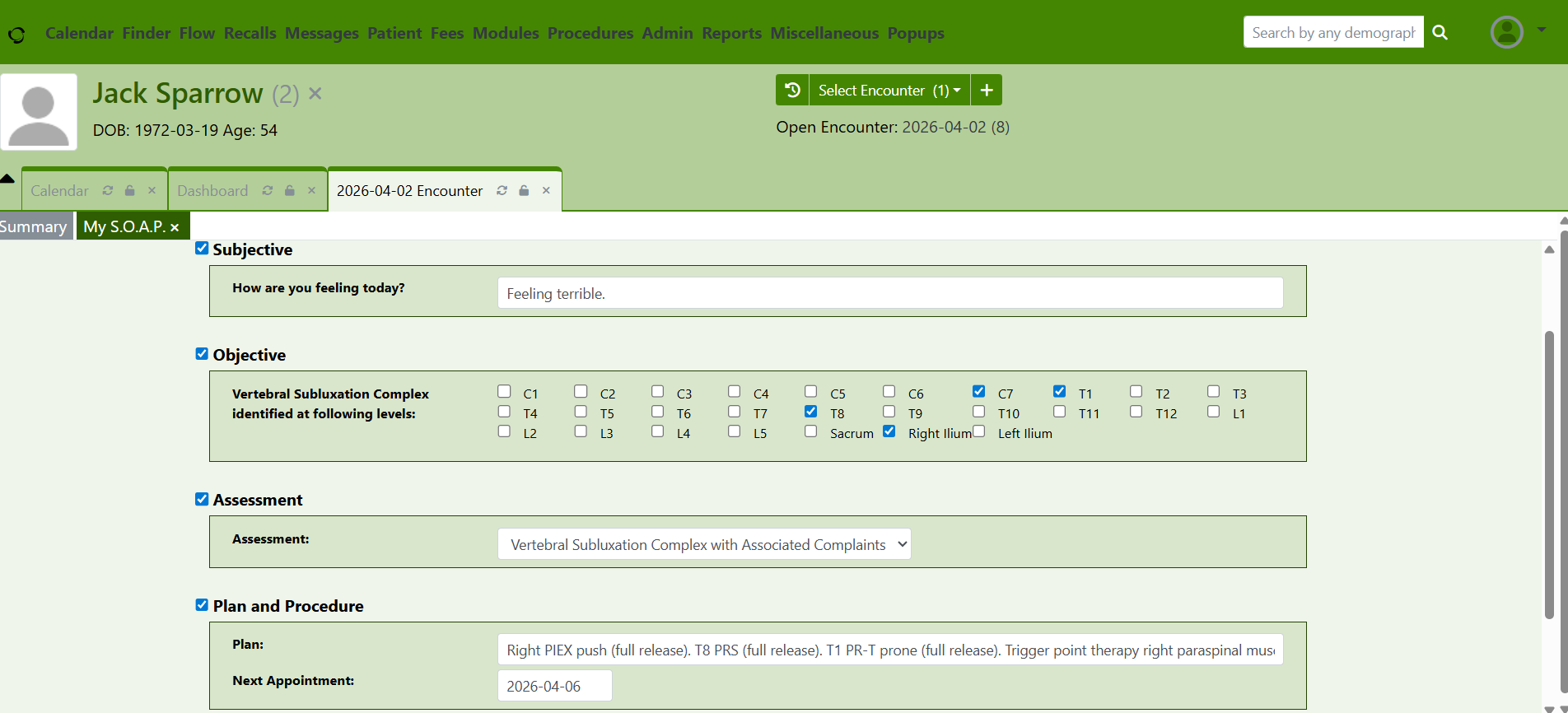Check the C1 vertebra checkbox
1568x713 pixels.
(x=504, y=392)
